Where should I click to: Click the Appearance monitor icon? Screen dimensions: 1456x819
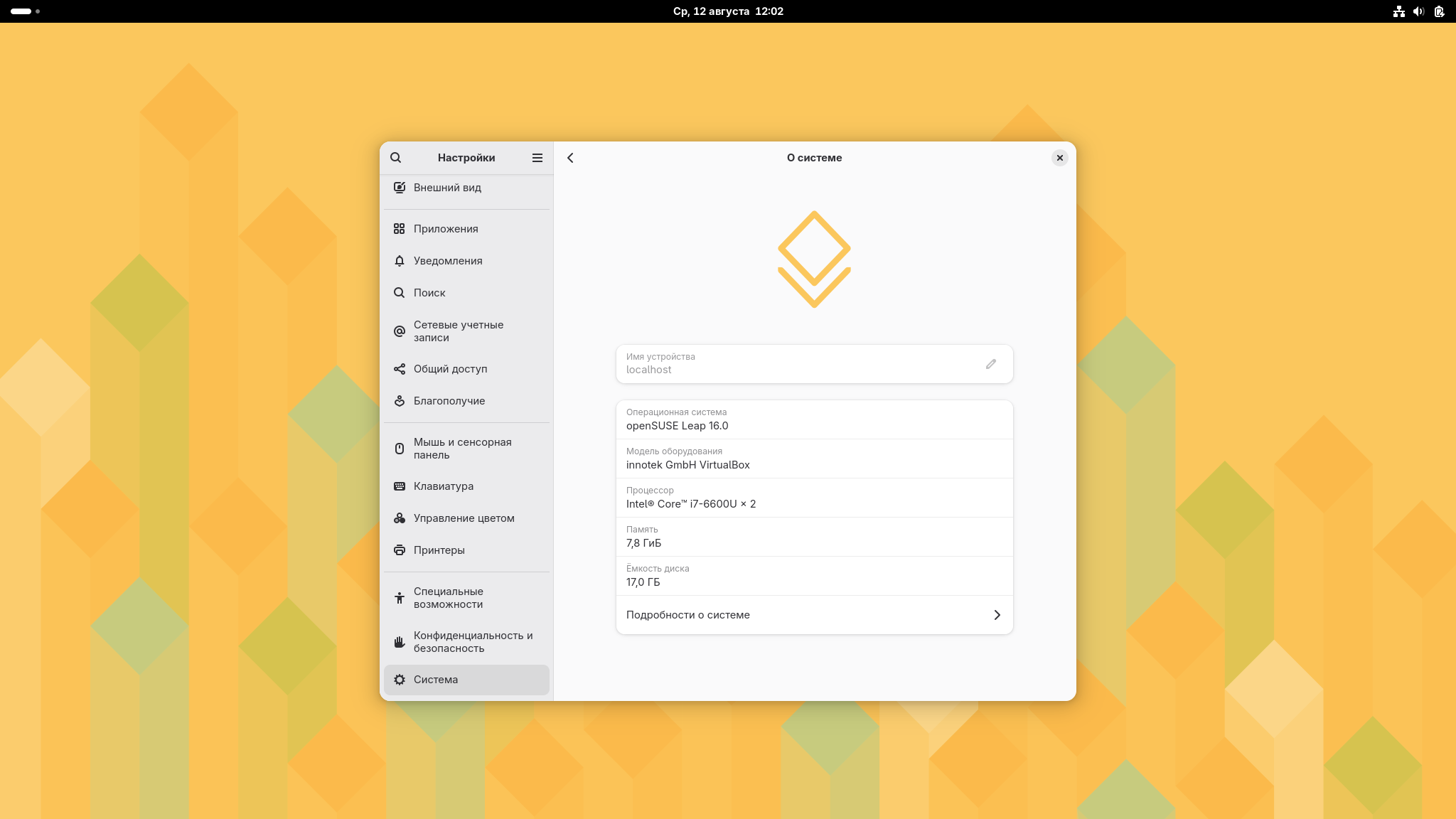pyautogui.click(x=400, y=188)
